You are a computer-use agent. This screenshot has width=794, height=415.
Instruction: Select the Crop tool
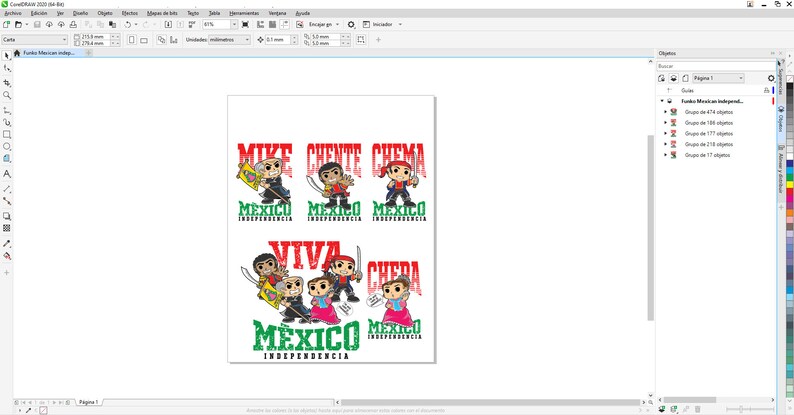[x=7, y=82]
